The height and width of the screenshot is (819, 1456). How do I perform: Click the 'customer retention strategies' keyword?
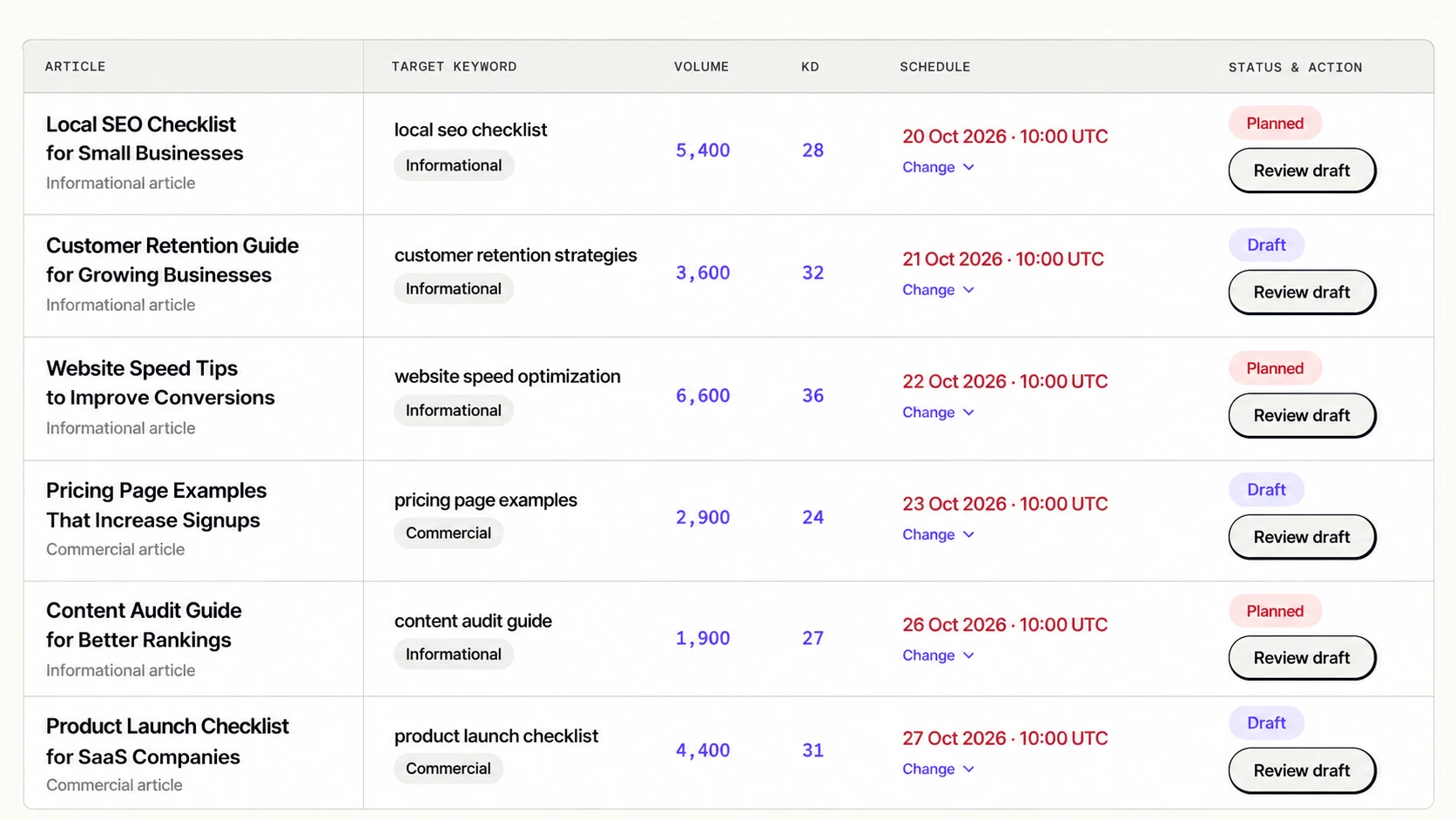(x=516, y=255)
